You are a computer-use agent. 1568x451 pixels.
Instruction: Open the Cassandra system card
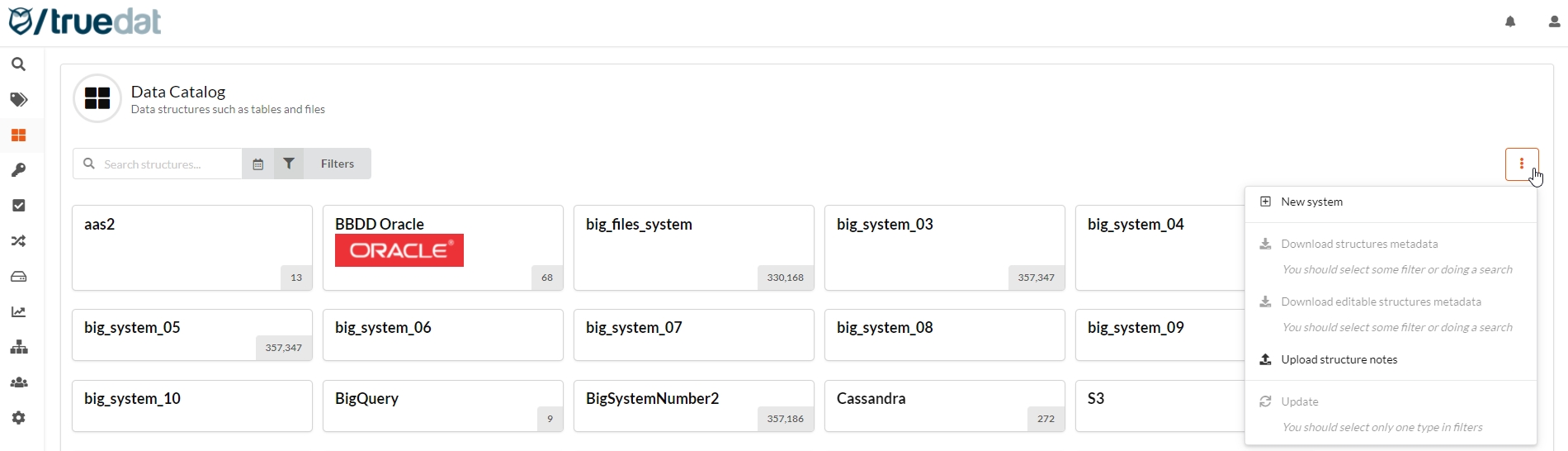point(944,406)
